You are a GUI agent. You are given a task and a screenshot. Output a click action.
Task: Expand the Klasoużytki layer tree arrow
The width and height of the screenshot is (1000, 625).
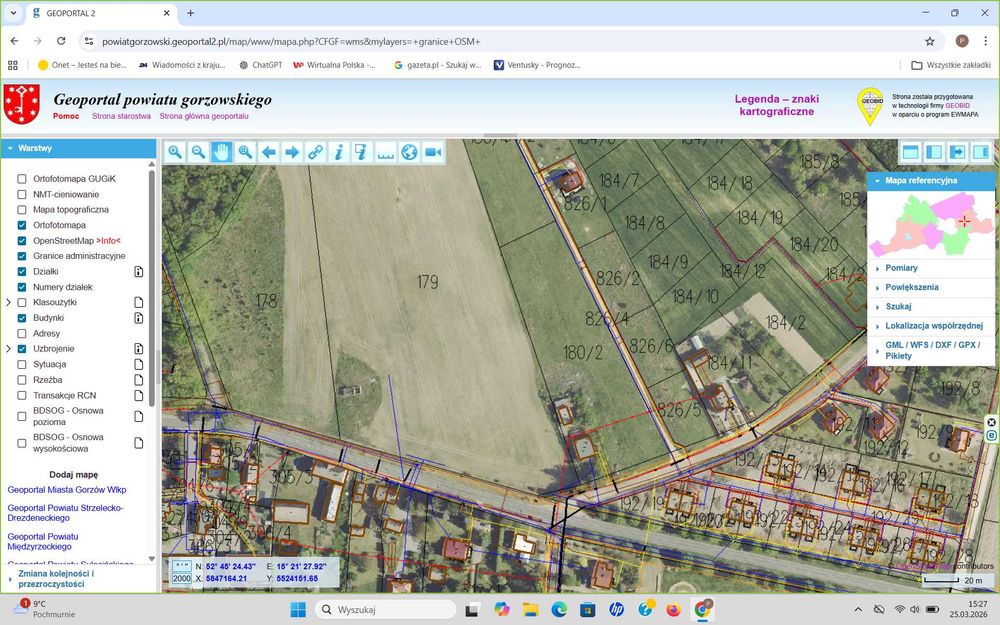8,302
